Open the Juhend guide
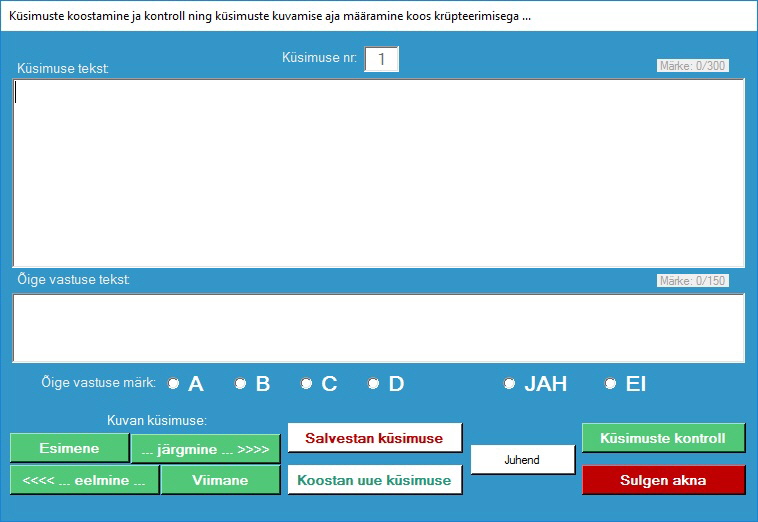 click(522, 460)
